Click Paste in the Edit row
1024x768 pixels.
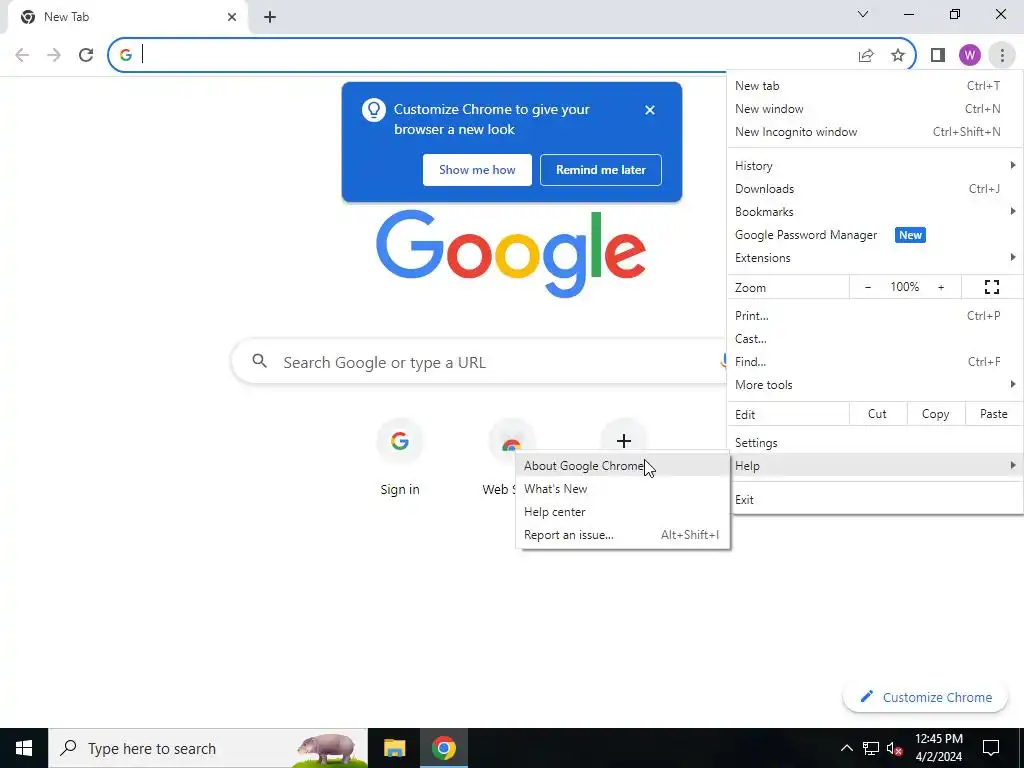[993, 414]
